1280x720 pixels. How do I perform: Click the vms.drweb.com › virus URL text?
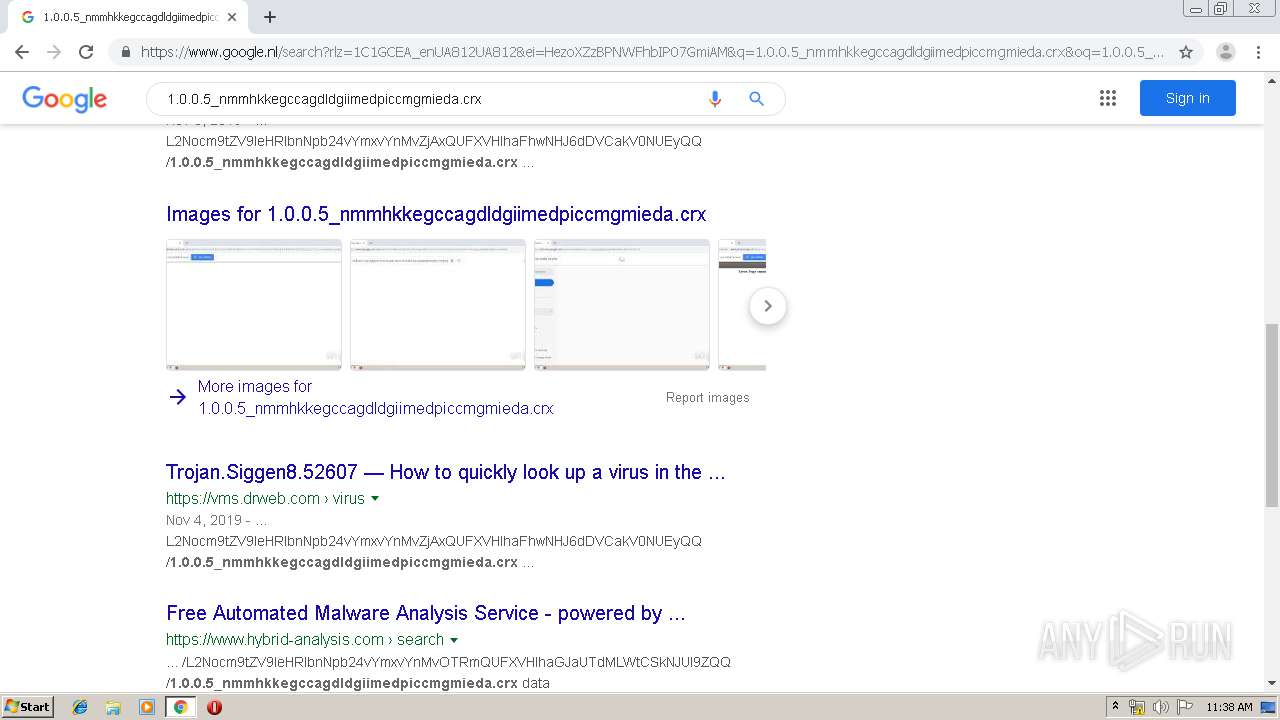pyautogui.click(x=265, y=498)
